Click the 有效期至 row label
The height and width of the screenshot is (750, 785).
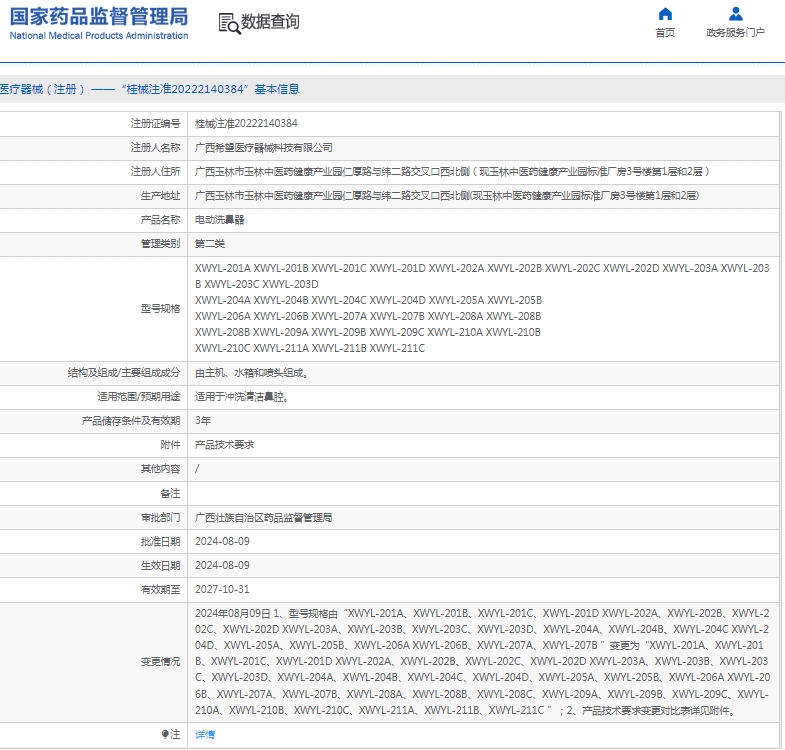(x=160, y=590)
